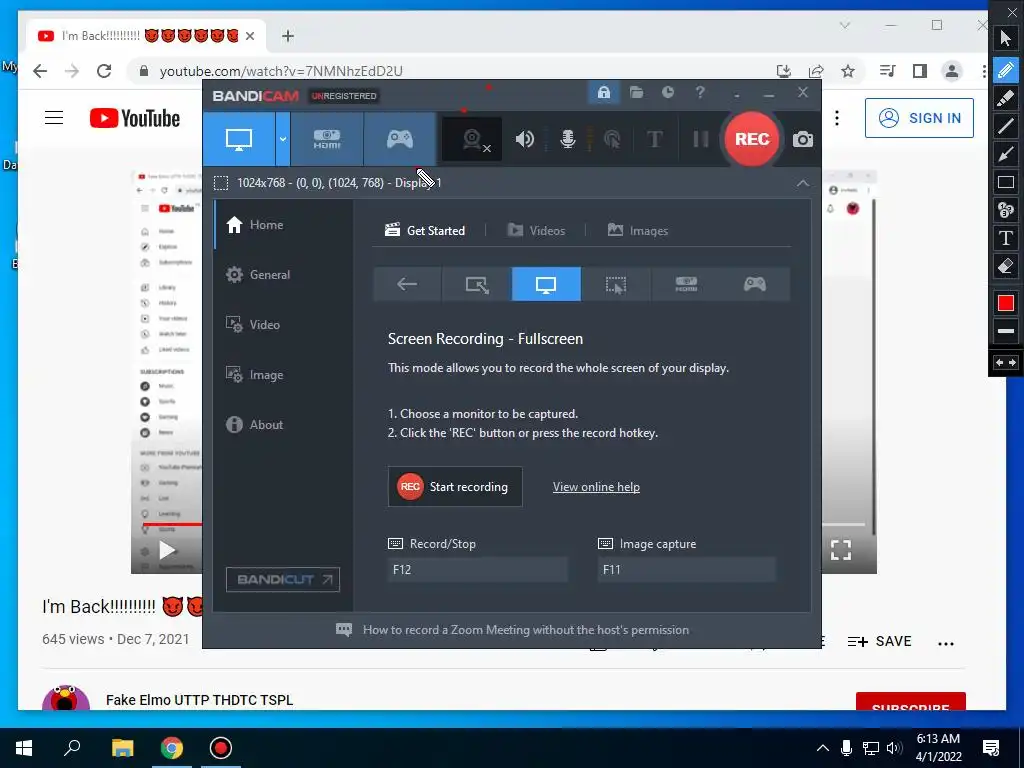Click the Start recording button
The height and width of the screenshot is (768, 1024).
click(455, 487)
